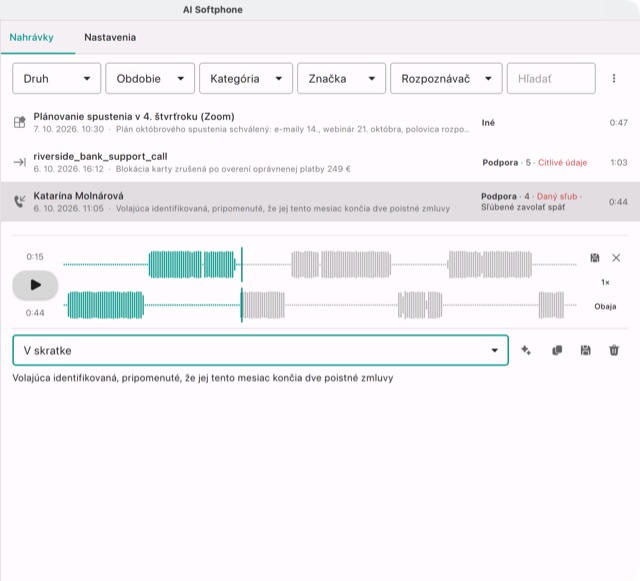The width and height of the screenshot is (640, 581).
Task: Save the audio with the player's floppy icon
Action: [x=595, y=258]
